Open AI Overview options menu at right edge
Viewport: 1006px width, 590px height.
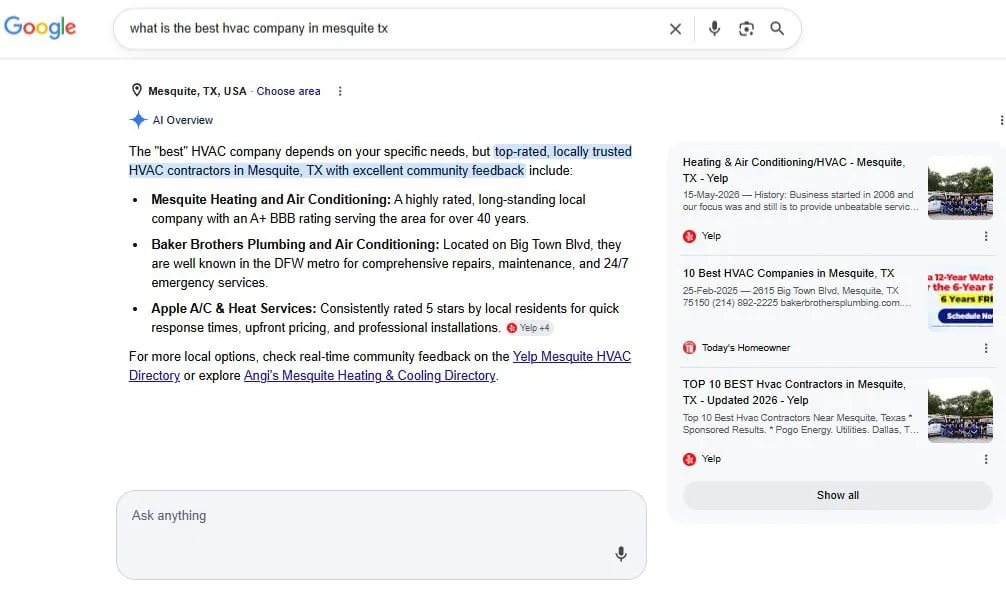click(1001, 120)
